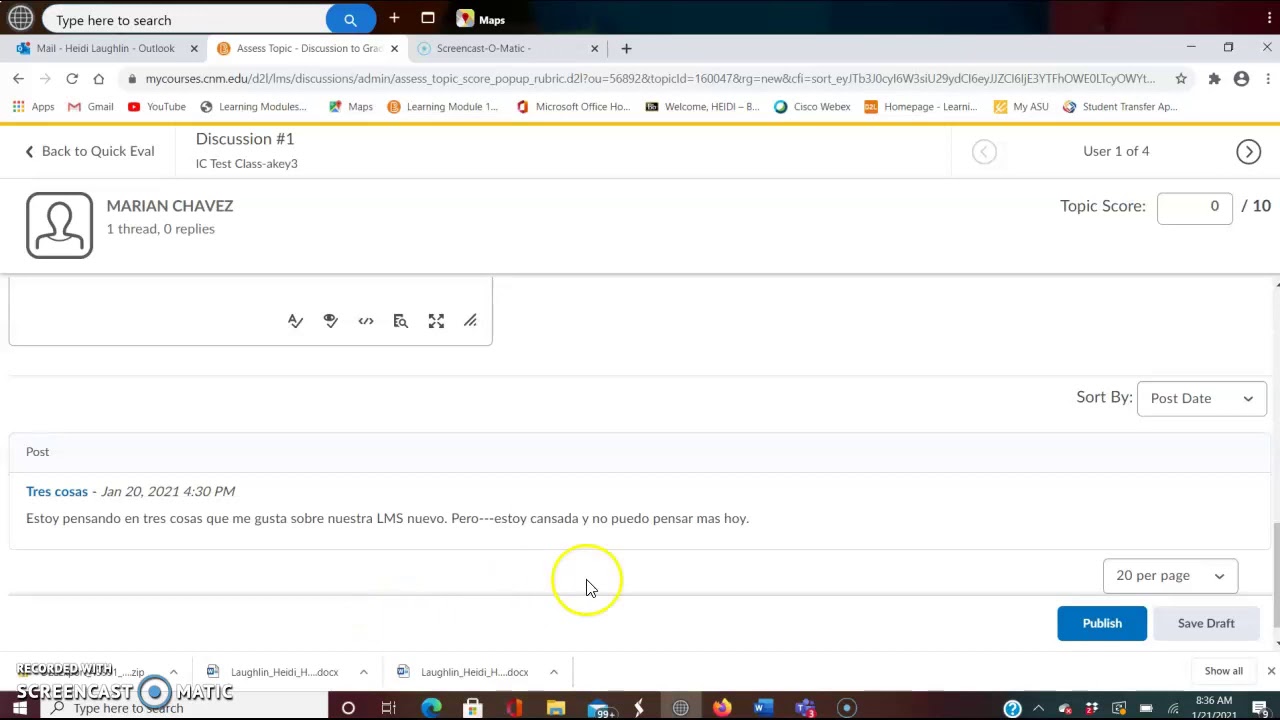Open a new browser tab
Viewport: 1280px width, 720px height.
click(626, 48)
